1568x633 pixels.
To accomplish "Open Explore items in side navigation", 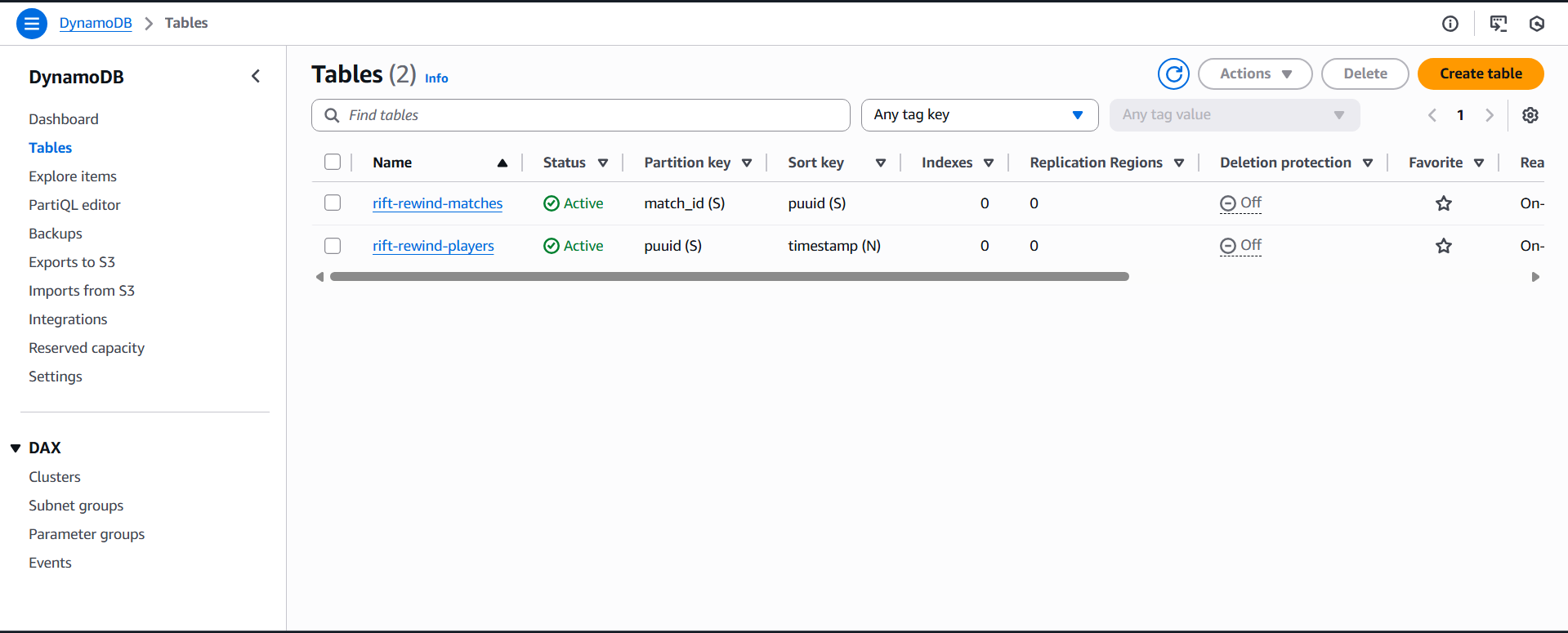I will (73, 176).
